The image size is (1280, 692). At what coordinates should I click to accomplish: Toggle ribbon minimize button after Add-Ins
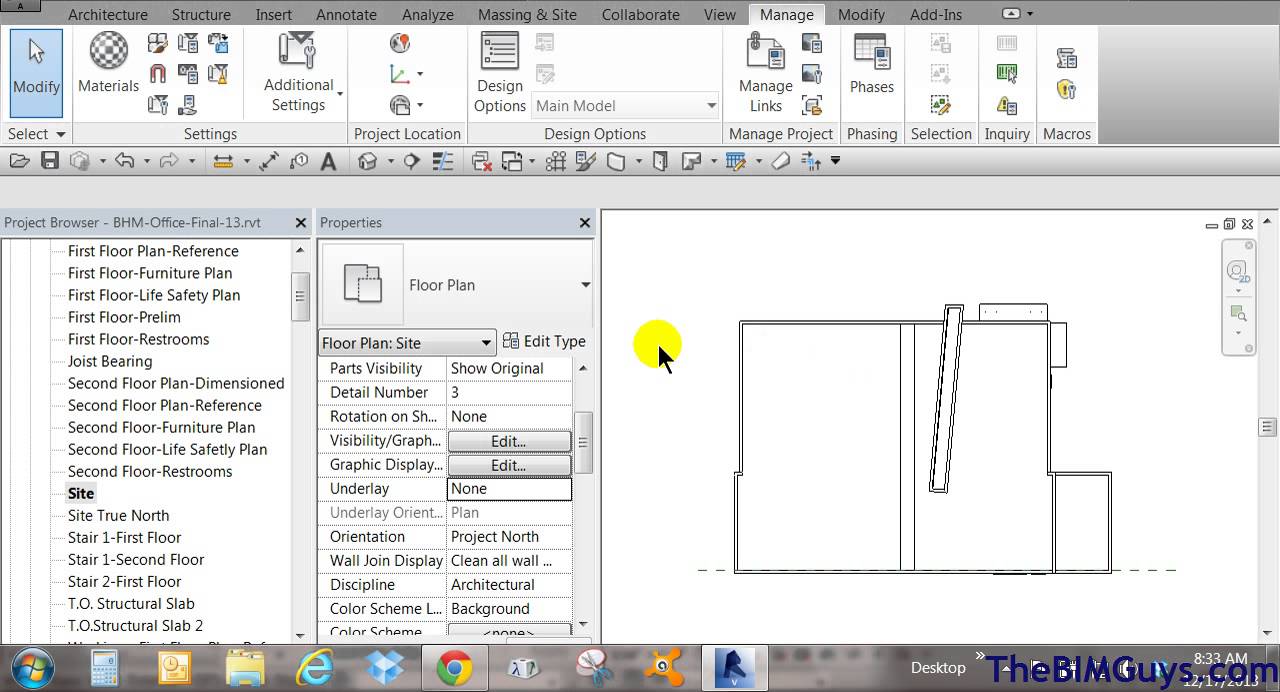(x=1011, y=14)
